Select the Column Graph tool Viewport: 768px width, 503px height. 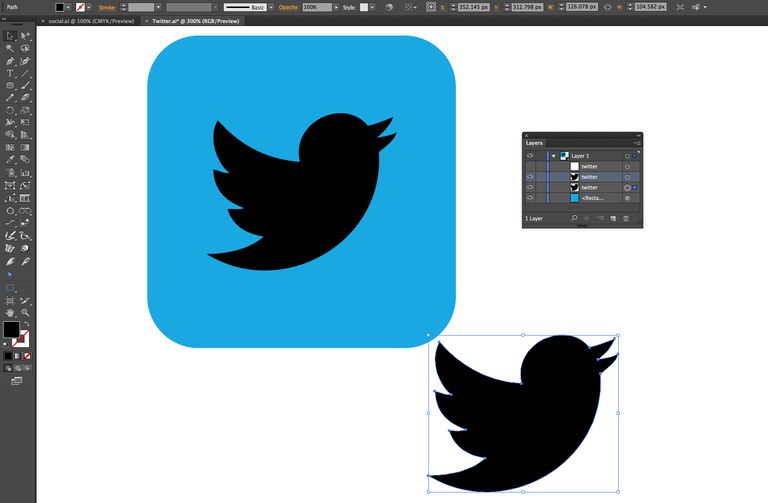25,172
